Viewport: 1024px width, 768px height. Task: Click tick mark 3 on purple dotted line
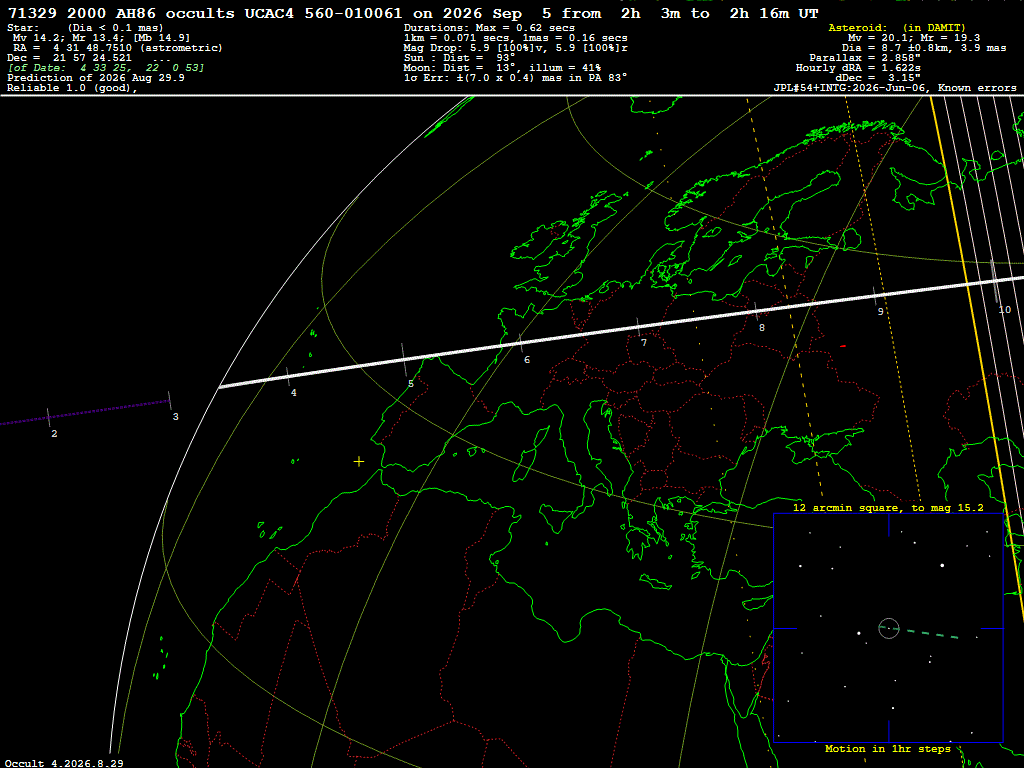coord(170,401)
